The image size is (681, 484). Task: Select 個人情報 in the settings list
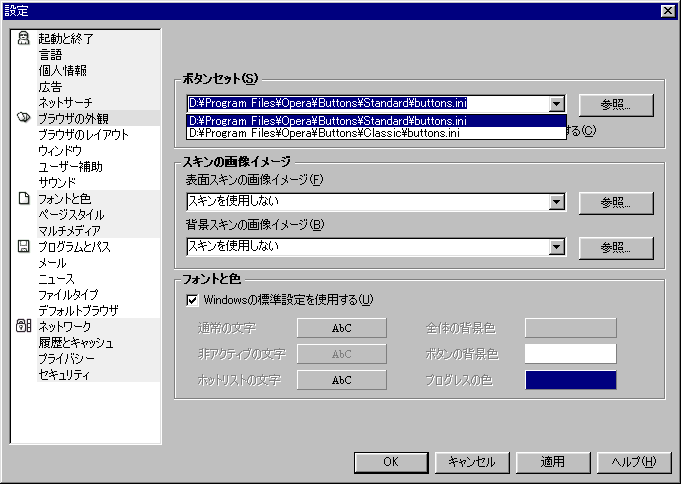click(63, 70)
